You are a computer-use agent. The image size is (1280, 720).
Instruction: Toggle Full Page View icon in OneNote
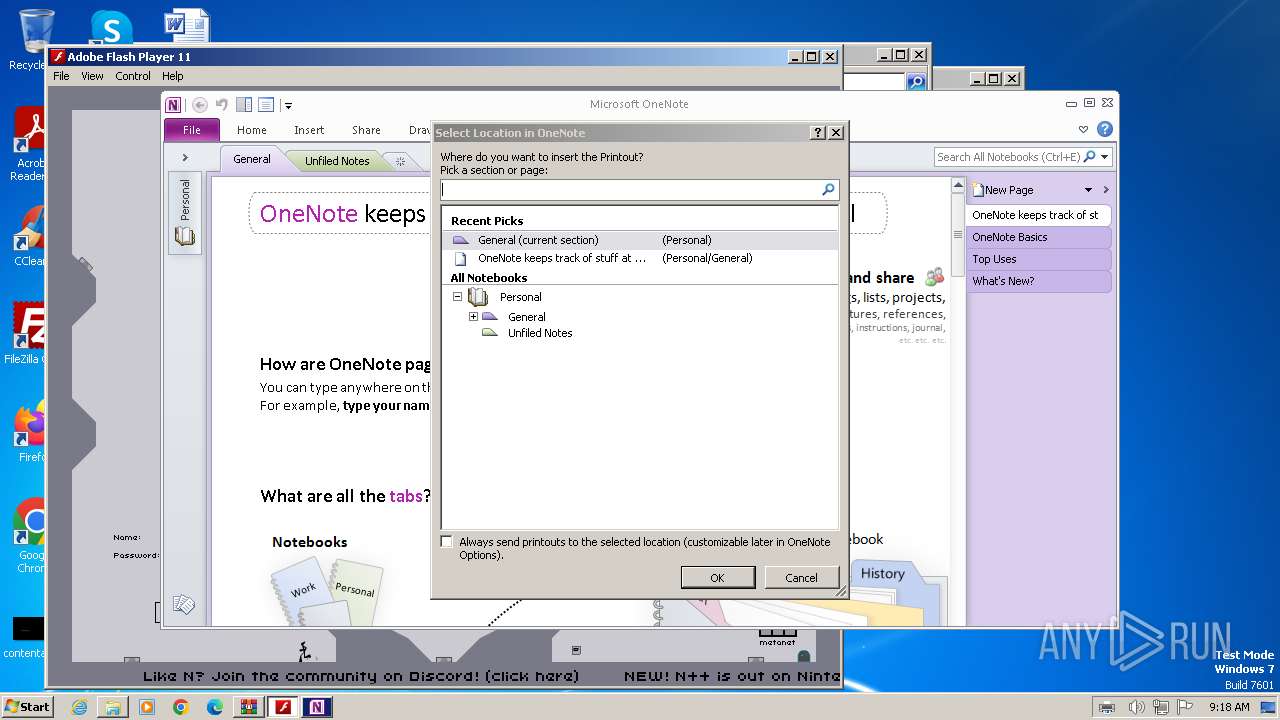(x=266, y=104)
